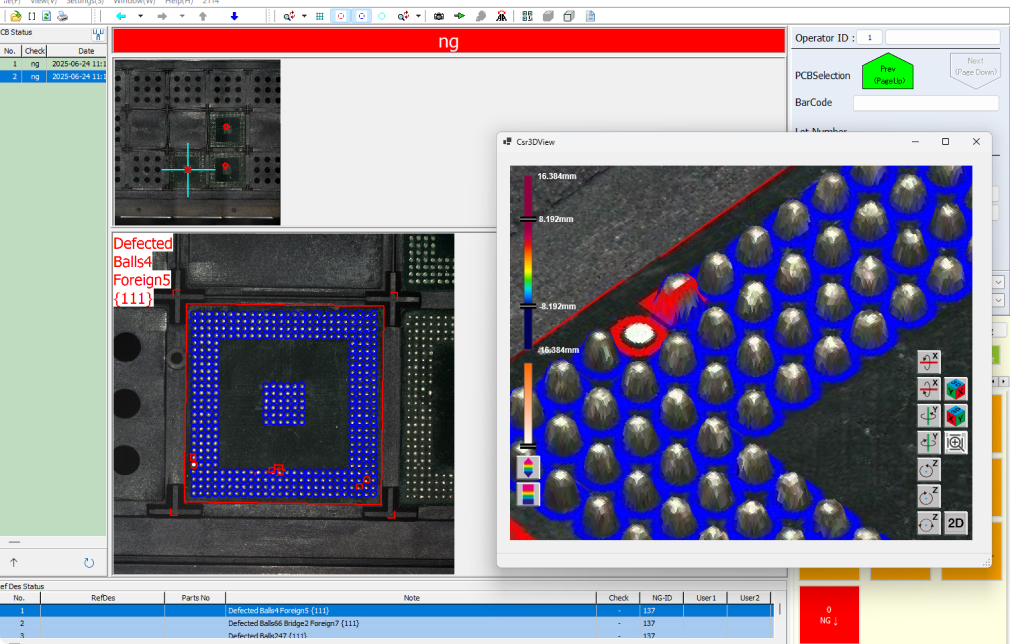
Task: Expand dropdown beside first magnifier tool icon
Action: [304, 17]
